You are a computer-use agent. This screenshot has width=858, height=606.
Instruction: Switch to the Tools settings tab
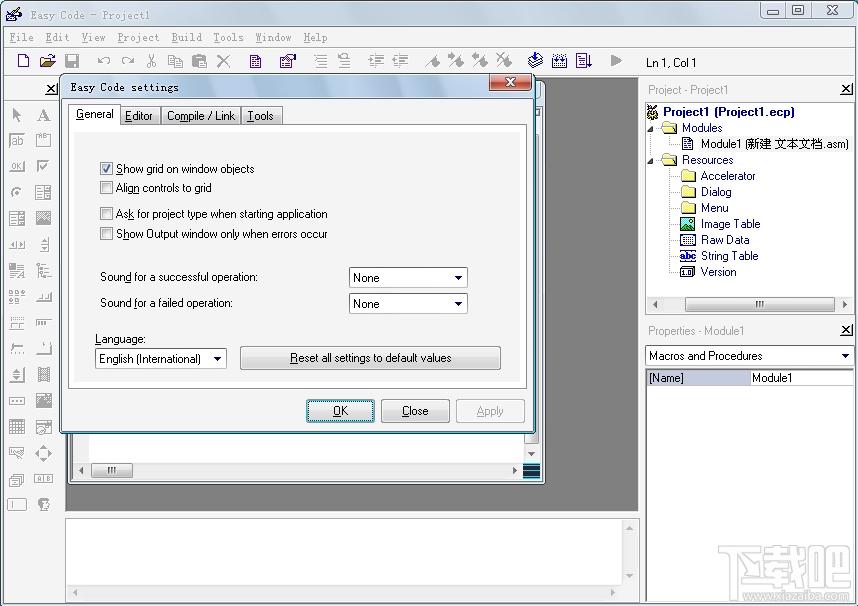[x=260, y=116]
